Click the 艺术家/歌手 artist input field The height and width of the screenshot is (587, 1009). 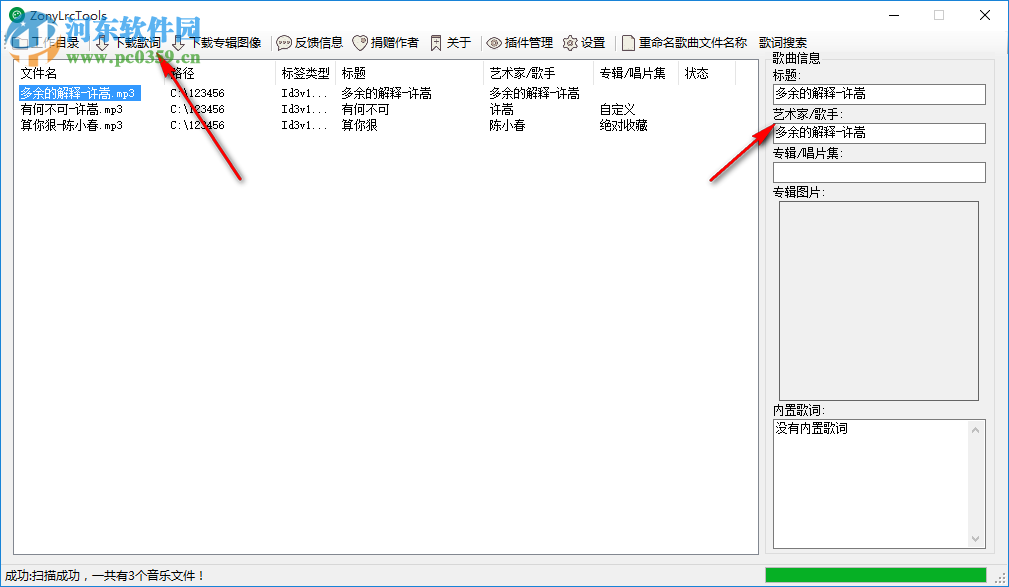click(x=877, y=133)
